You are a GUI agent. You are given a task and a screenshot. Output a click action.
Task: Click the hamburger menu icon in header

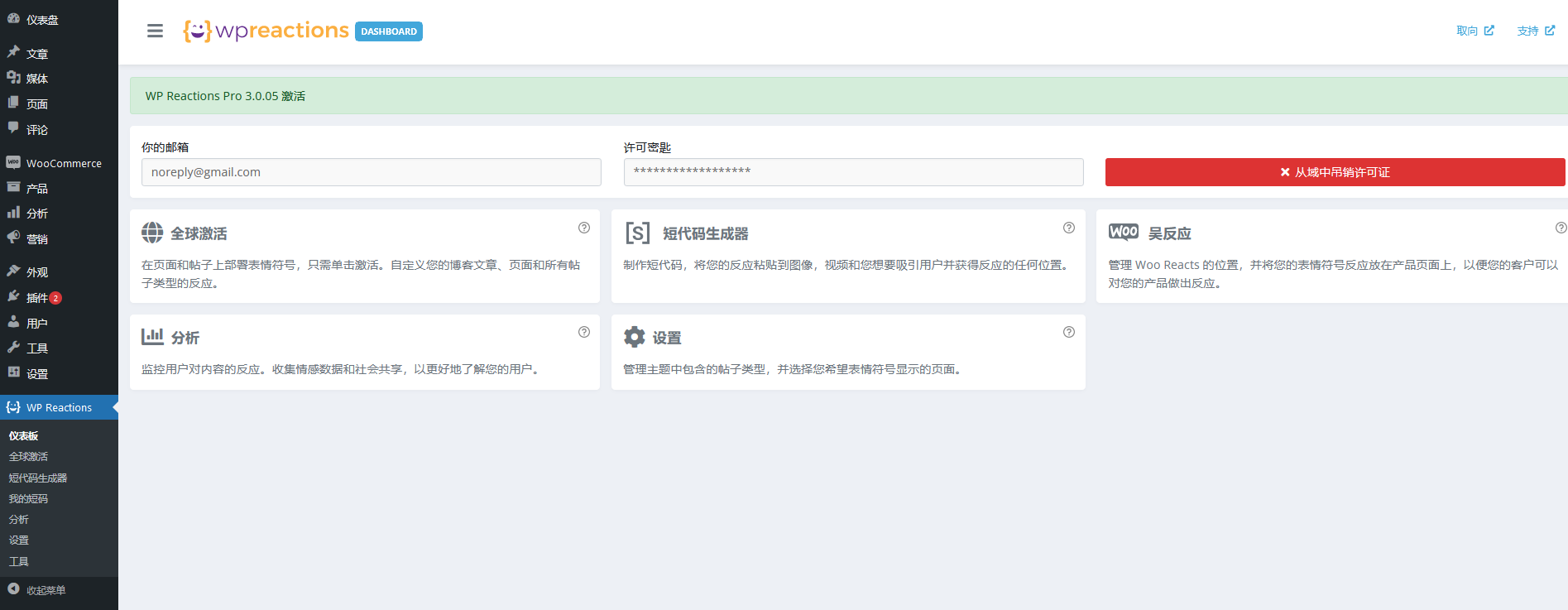point(155,31)
